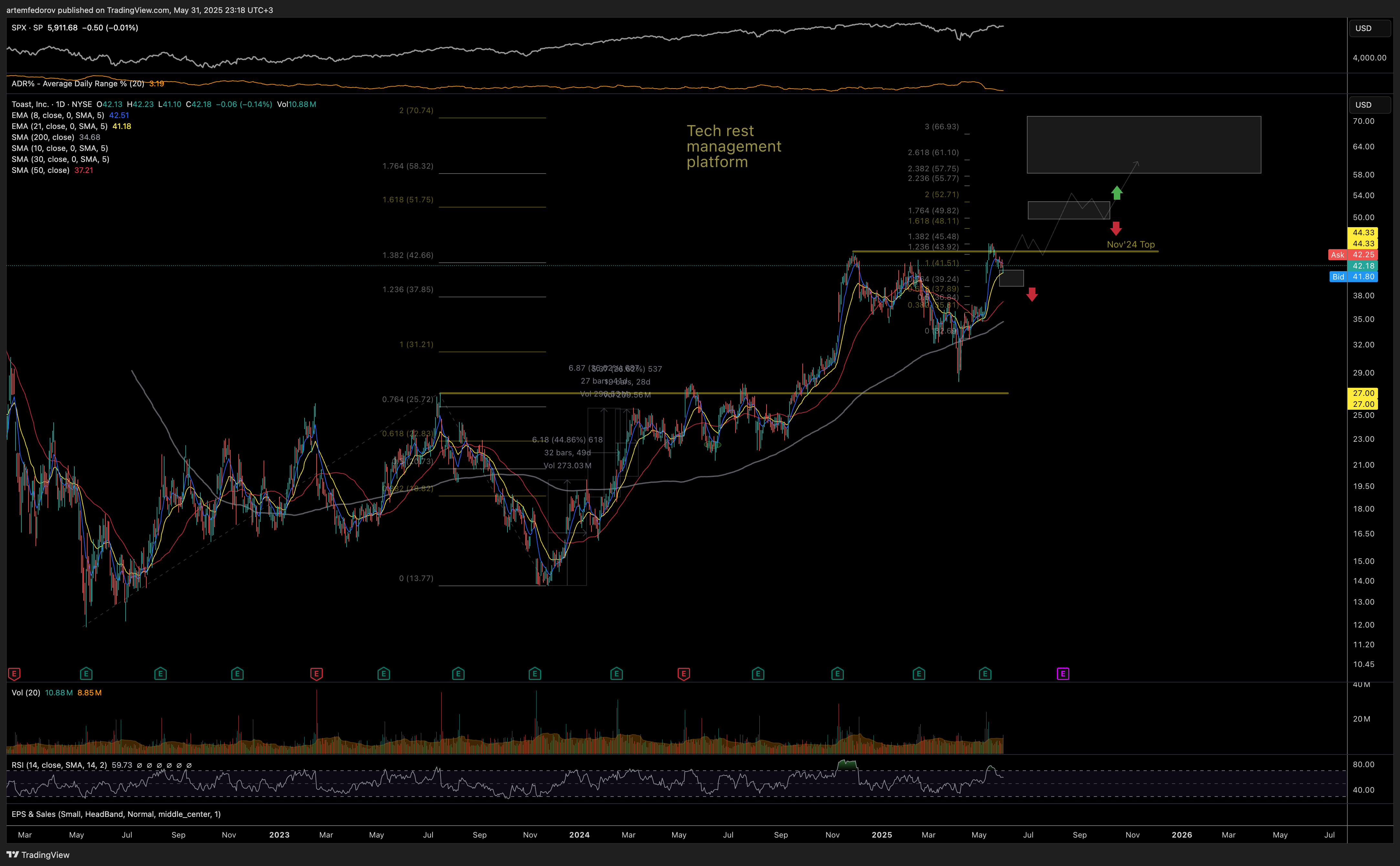Click the Ask 42.25 price label
This screenshot has height=866, width=1400.
click(1353, 255)
